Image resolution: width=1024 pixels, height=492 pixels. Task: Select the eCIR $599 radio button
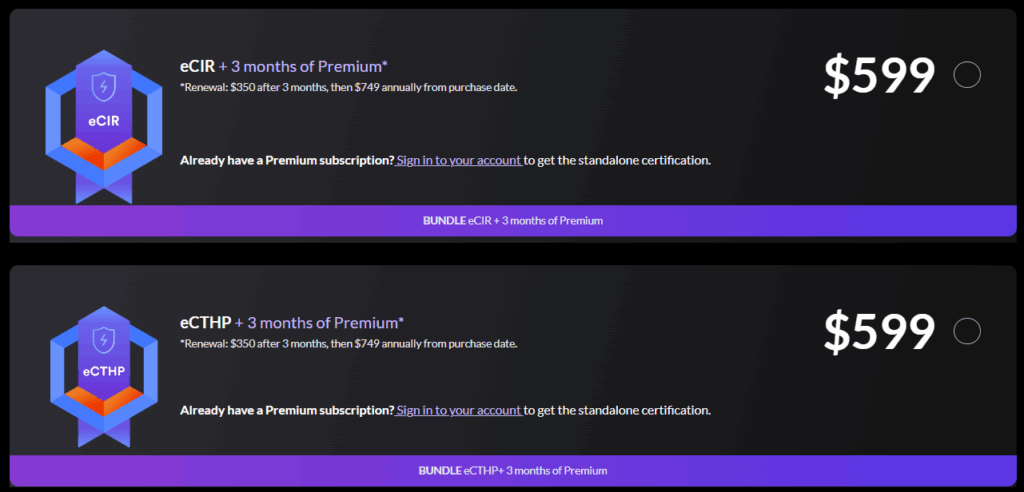point(967,75)
